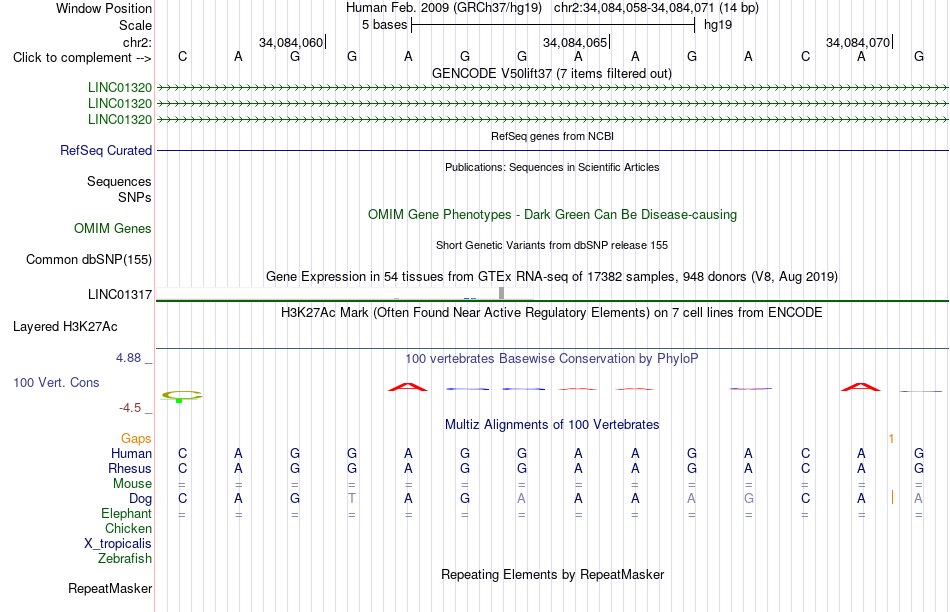Click the orange Gaps row label
Image resolution: width=950 pixels, height=612 pixels.
[x=136, y=438]
